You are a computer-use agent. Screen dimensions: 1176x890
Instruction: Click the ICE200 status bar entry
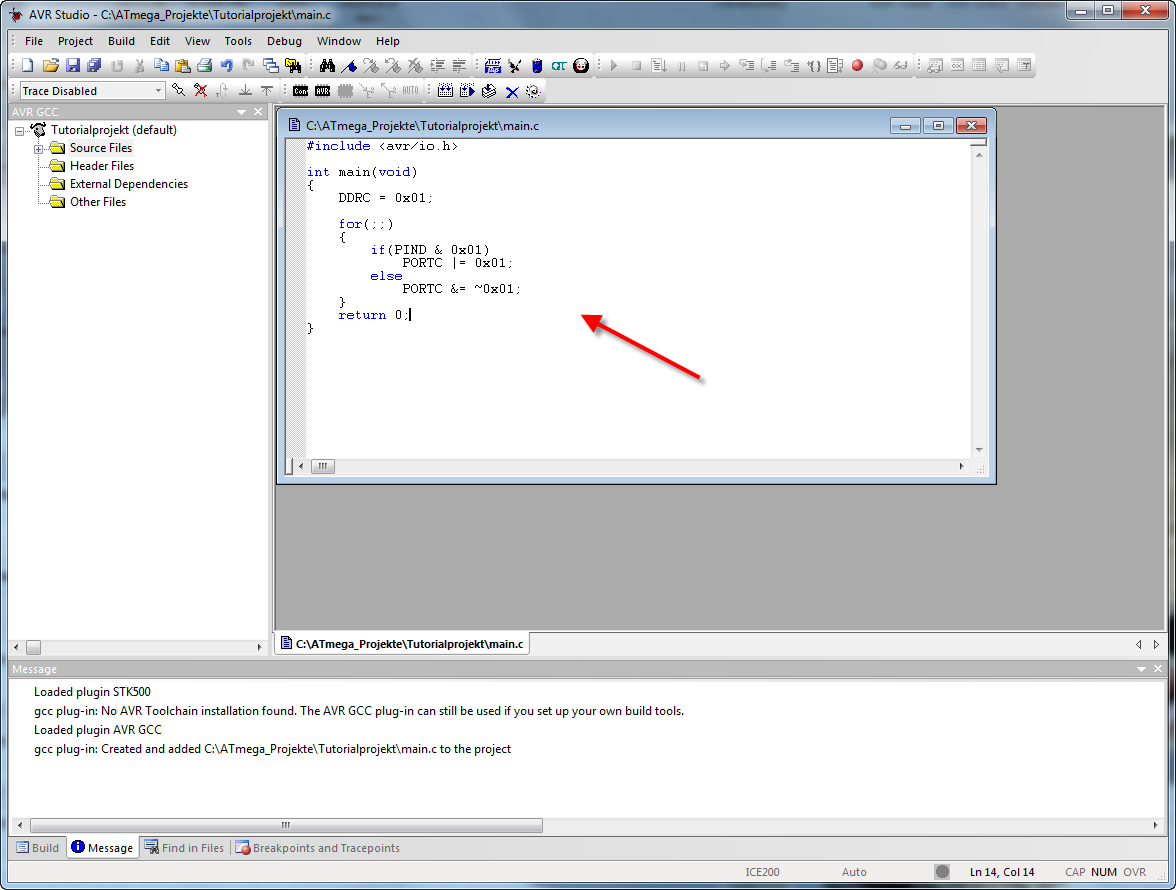tap(762, 872)
